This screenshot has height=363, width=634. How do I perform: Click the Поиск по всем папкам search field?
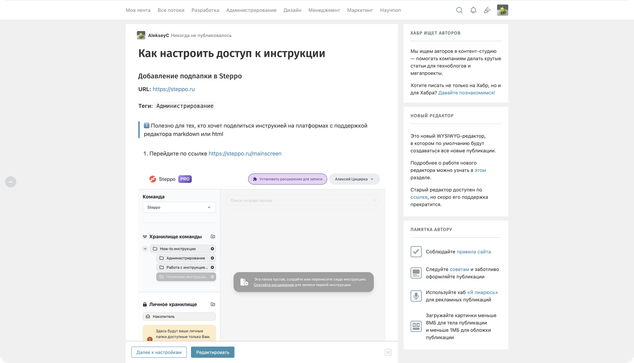(x=302, y=200)
